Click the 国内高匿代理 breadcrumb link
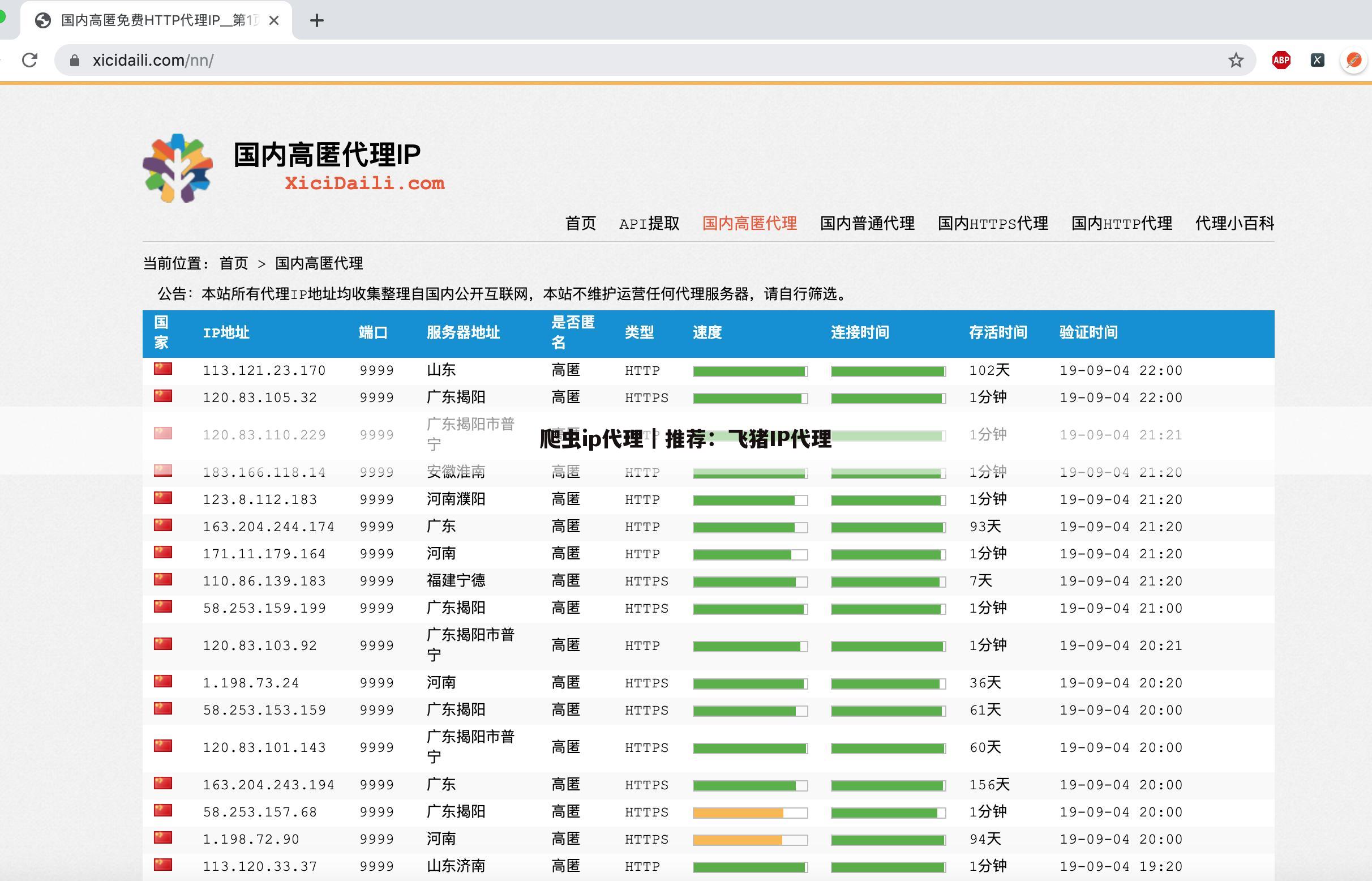The height and width of the screenshot is (881, 1372). 319,264
